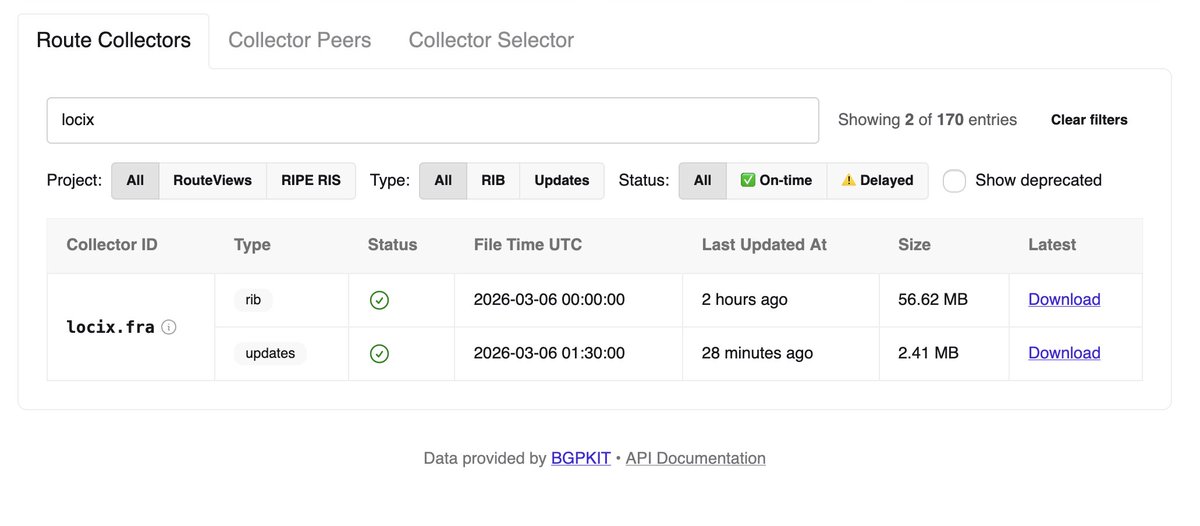Click the green check status in updates row
Screen dimensions: 1200x526
tap(379, 353)
